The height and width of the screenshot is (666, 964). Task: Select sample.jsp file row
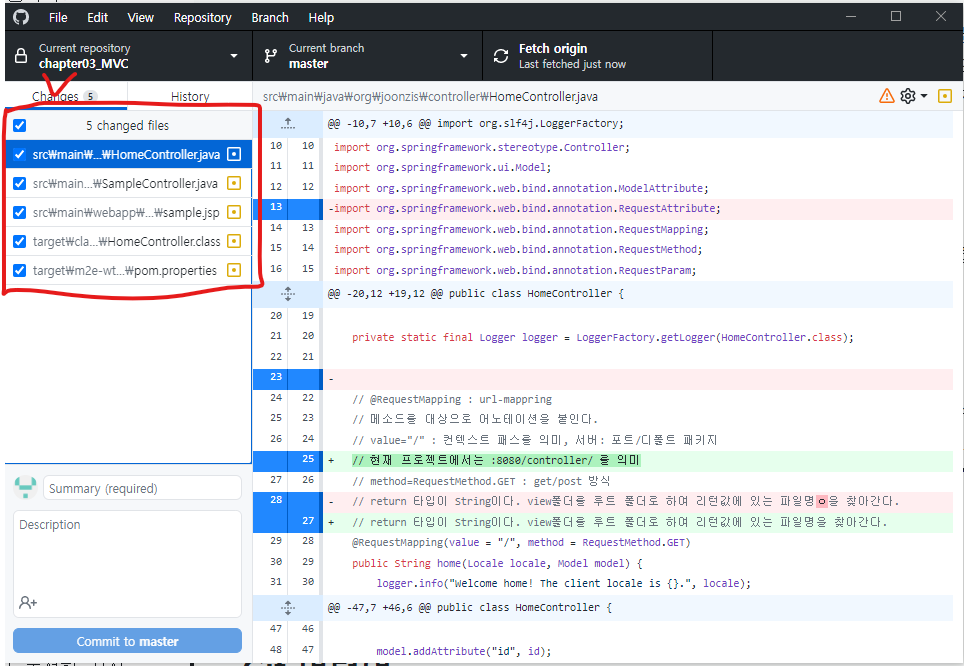coord(128,212)
